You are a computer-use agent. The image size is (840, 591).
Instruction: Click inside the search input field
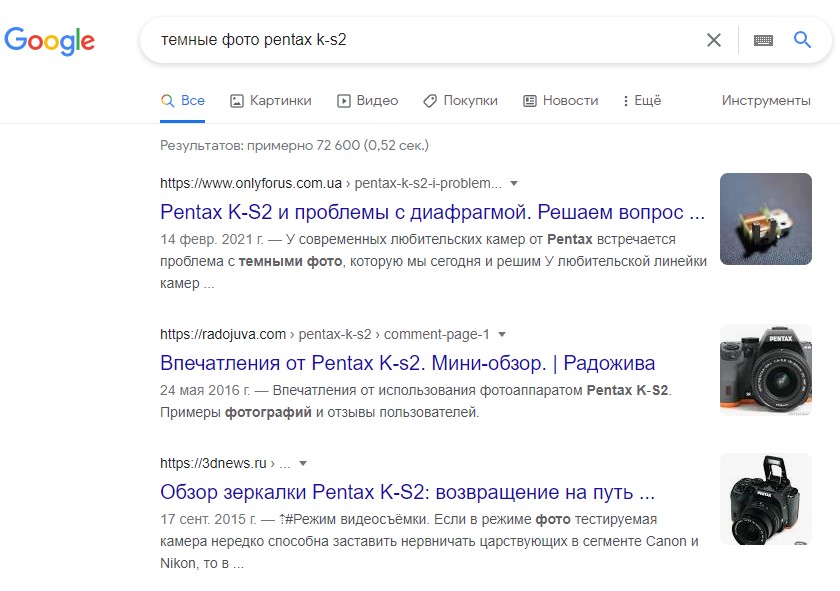tap(420, 40)
